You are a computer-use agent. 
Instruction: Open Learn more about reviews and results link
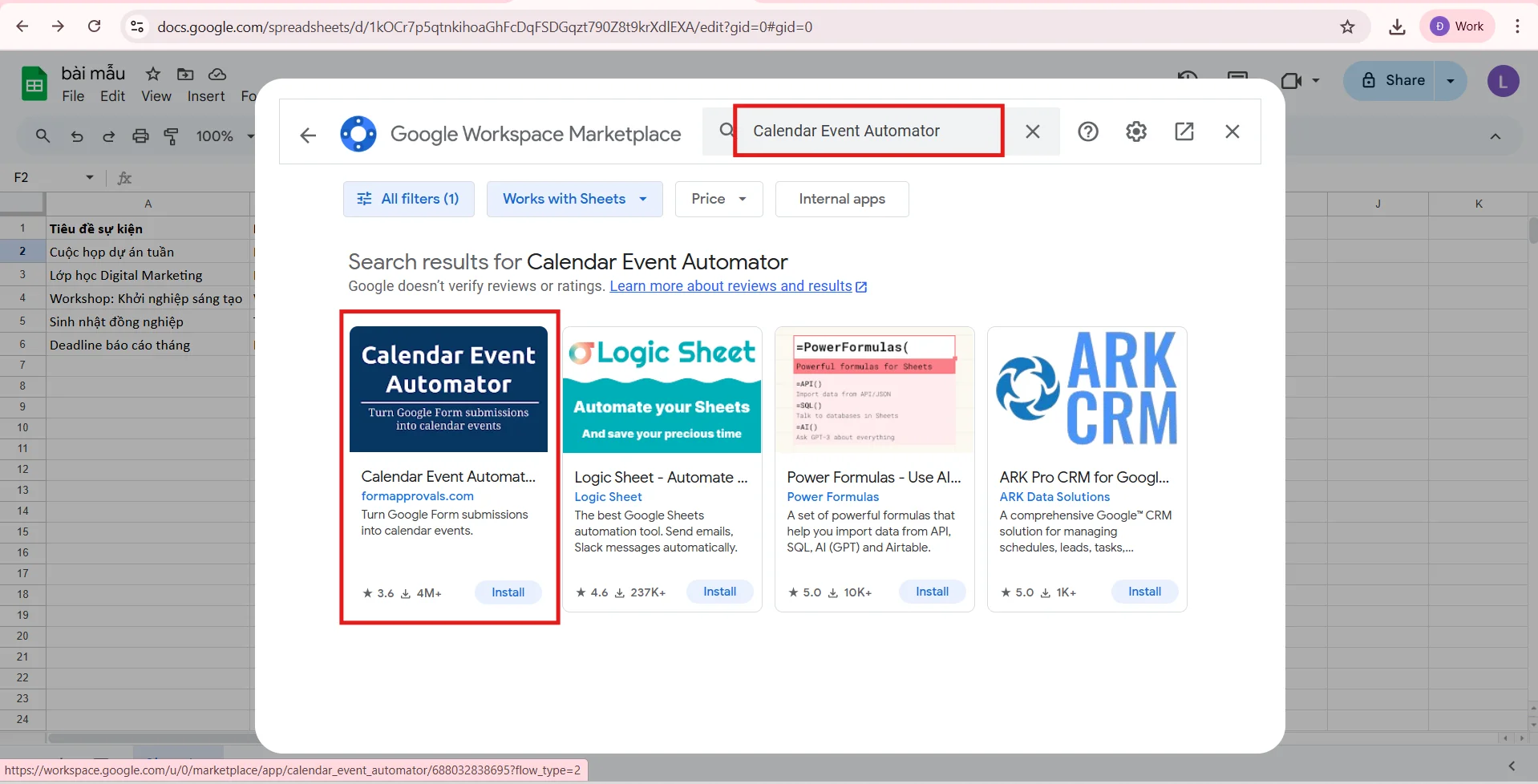pyautogui.click(x=738, y=286)
